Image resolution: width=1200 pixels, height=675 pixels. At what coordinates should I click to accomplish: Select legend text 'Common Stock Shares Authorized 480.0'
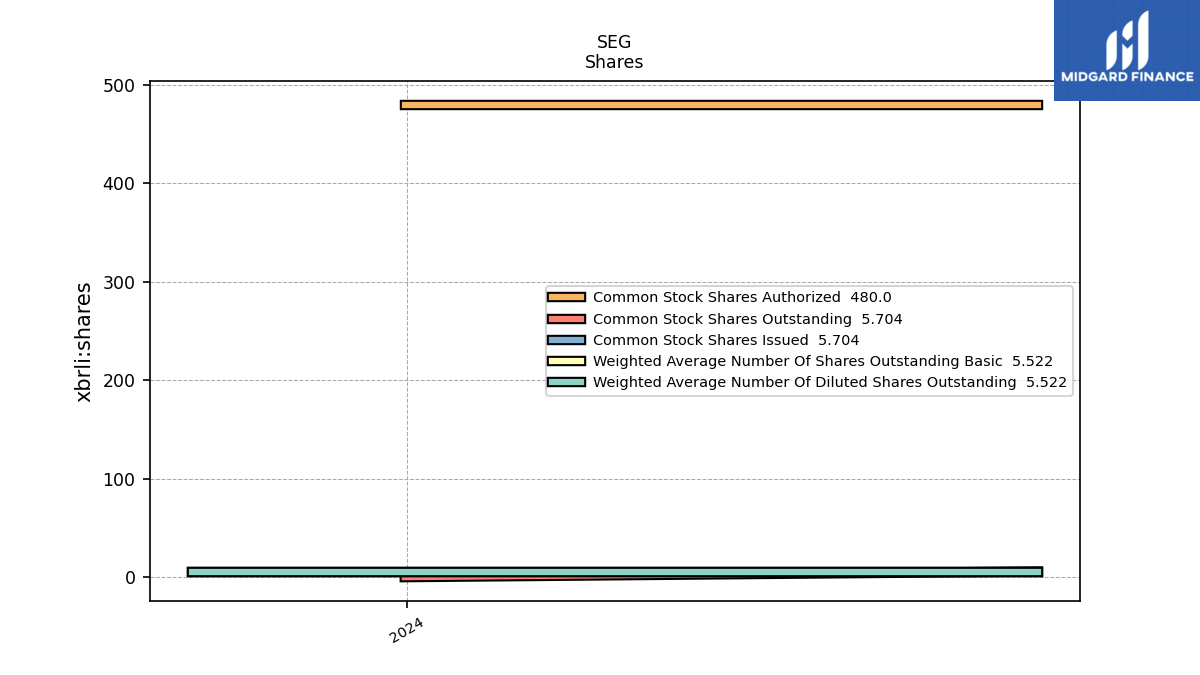(742, 297)
